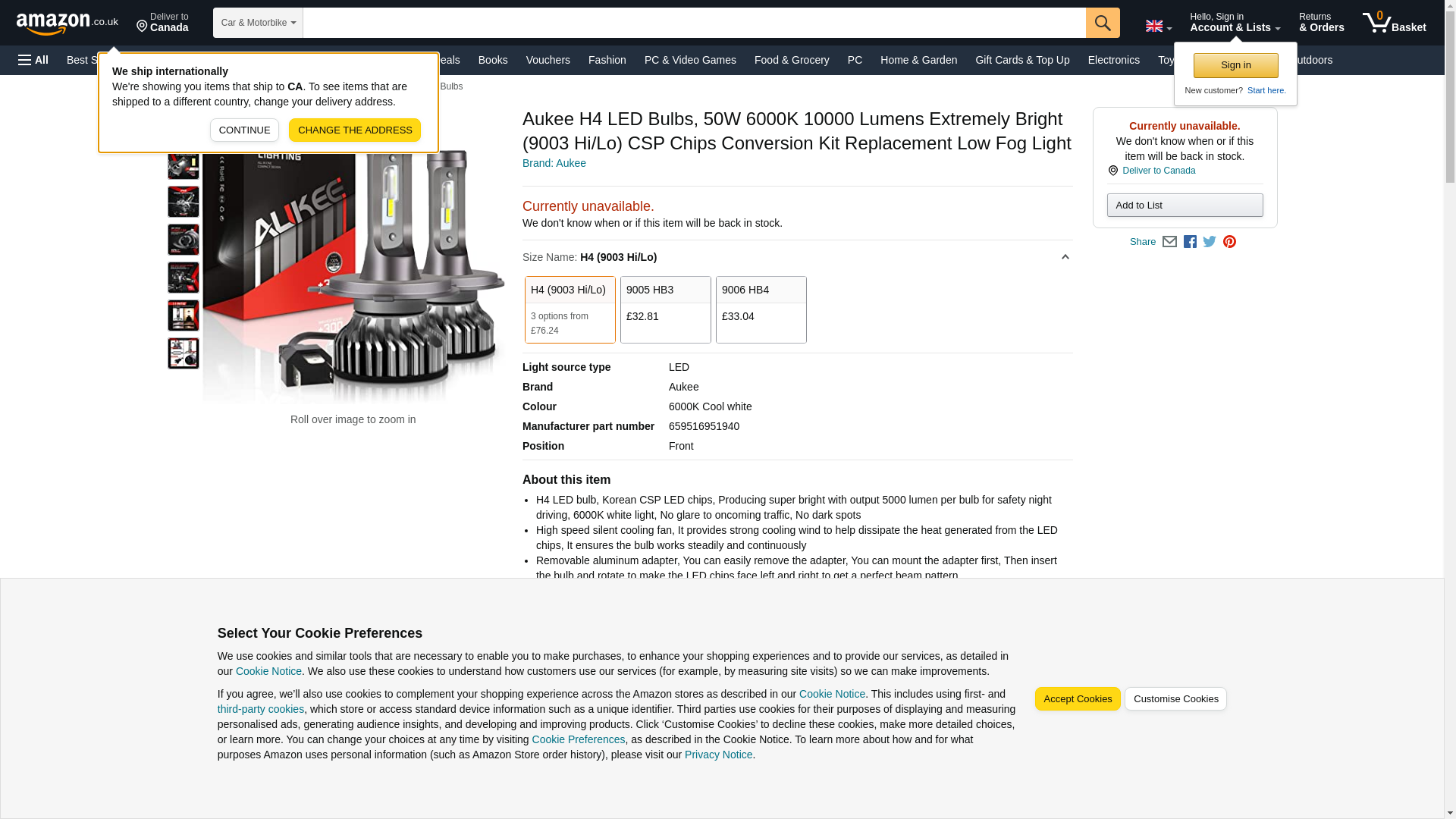Select the 9005 HB3 size option

(665, 309)
